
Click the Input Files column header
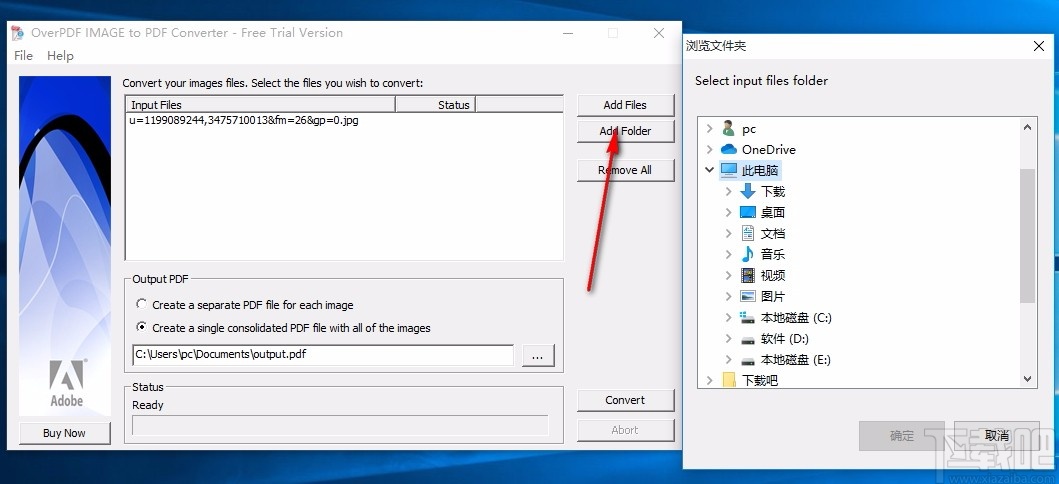coord(260,105)
